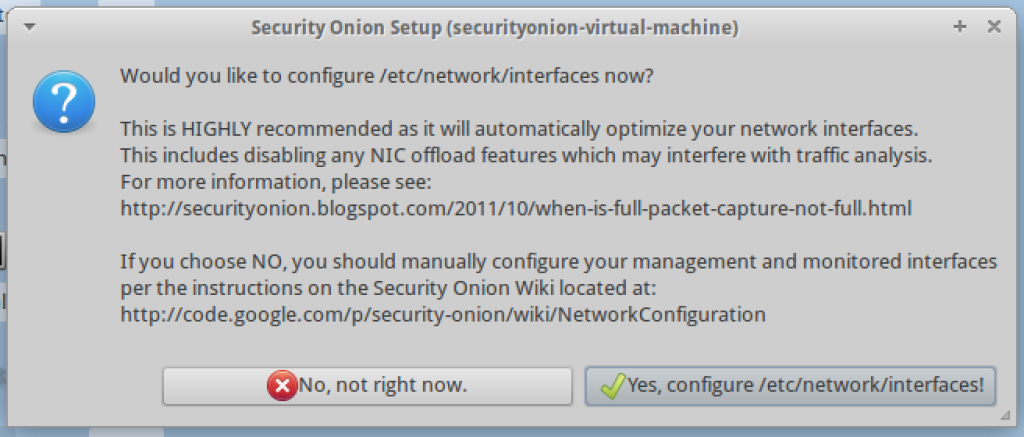The width and height of the screenshot is (1024, 437).
Task: Click the securityonion.blogspot.com URL text
Action: click(x=516, y=209)
